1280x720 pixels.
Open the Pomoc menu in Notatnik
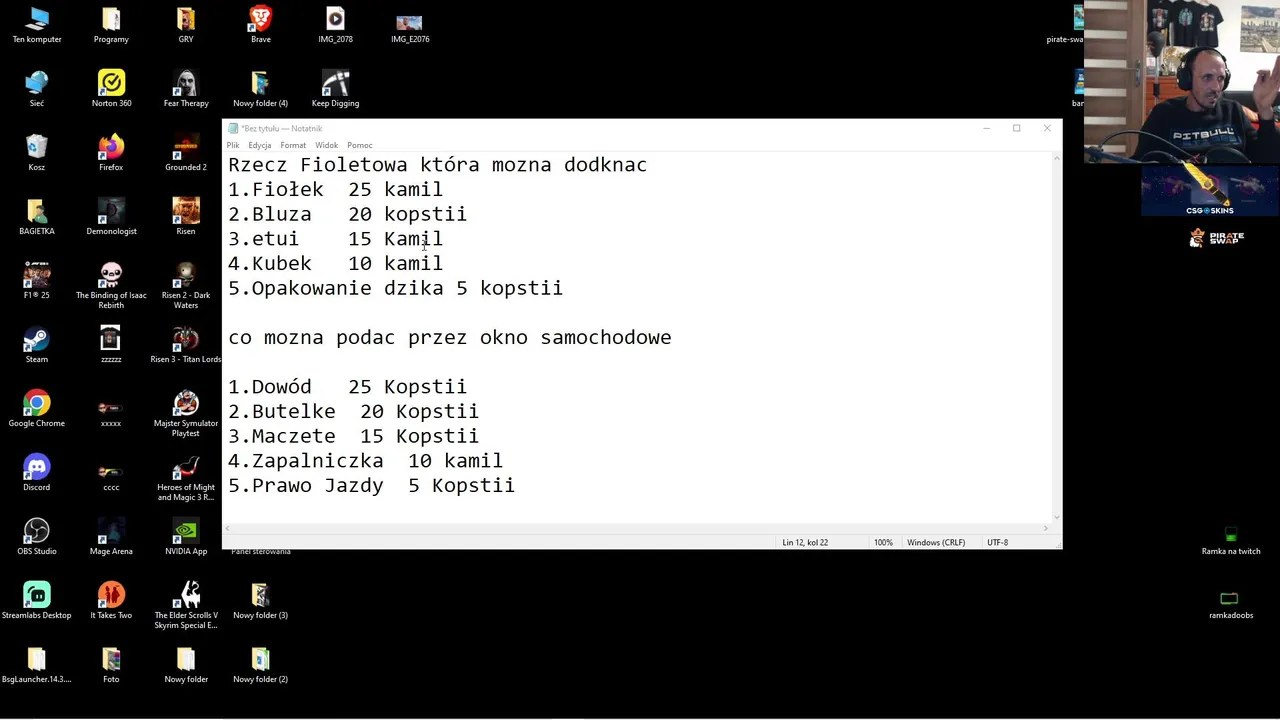pos(360,145)
